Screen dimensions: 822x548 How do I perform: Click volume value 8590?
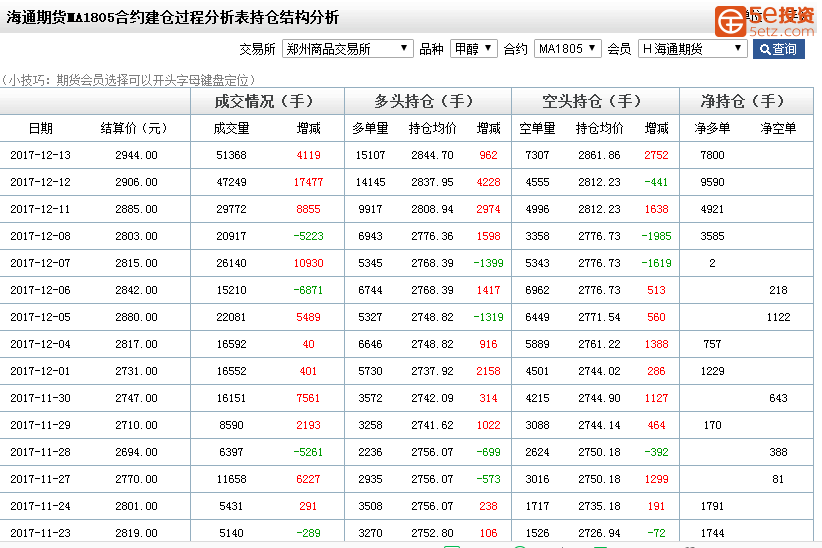[231, 425]
